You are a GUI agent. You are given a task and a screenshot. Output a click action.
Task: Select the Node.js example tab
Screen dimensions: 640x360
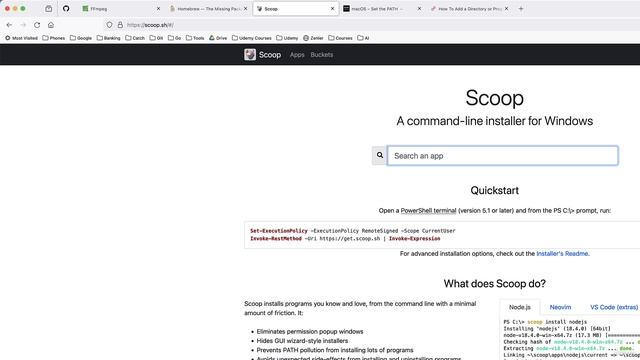[520, 307]
